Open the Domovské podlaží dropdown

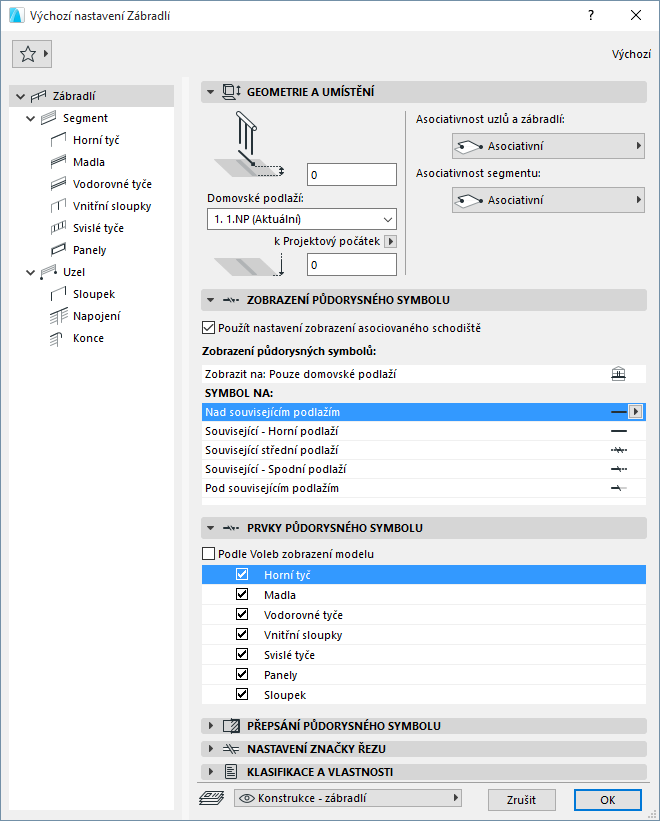301,219
